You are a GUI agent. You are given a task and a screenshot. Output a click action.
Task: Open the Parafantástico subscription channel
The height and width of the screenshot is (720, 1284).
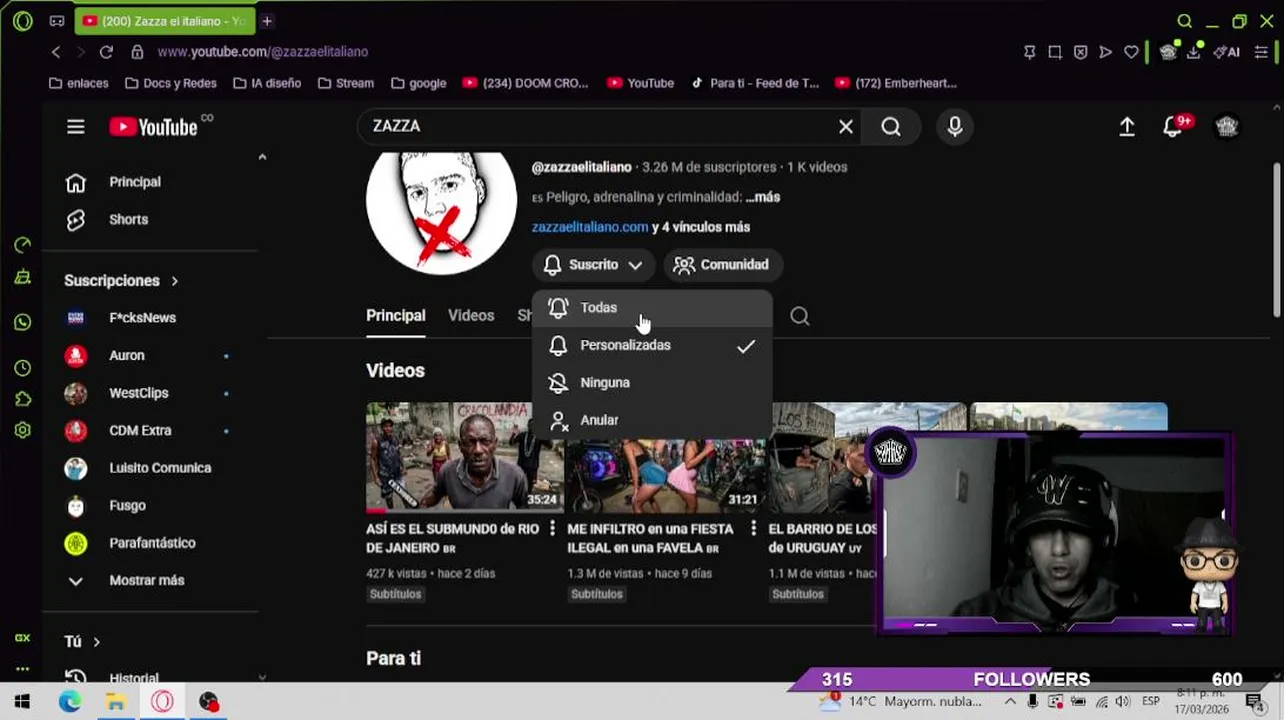pos(150,543)
